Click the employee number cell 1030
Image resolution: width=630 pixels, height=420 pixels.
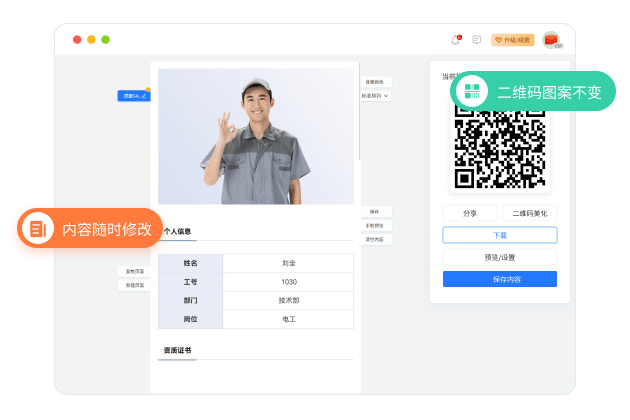click(x=288, y=282)
